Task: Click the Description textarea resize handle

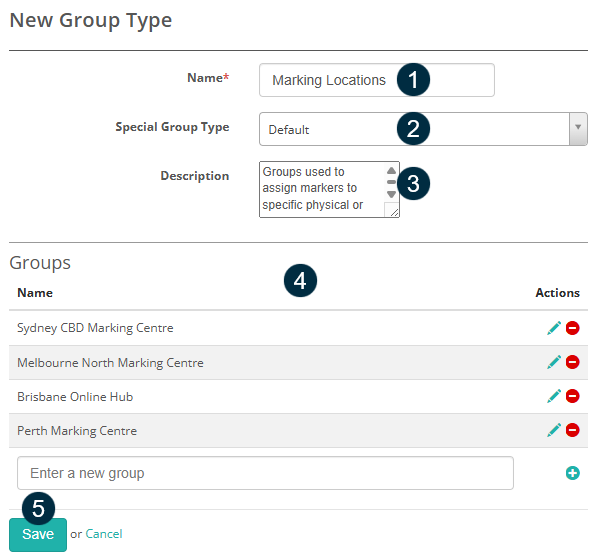Action: pyautogui.click(x=393, y=212)
